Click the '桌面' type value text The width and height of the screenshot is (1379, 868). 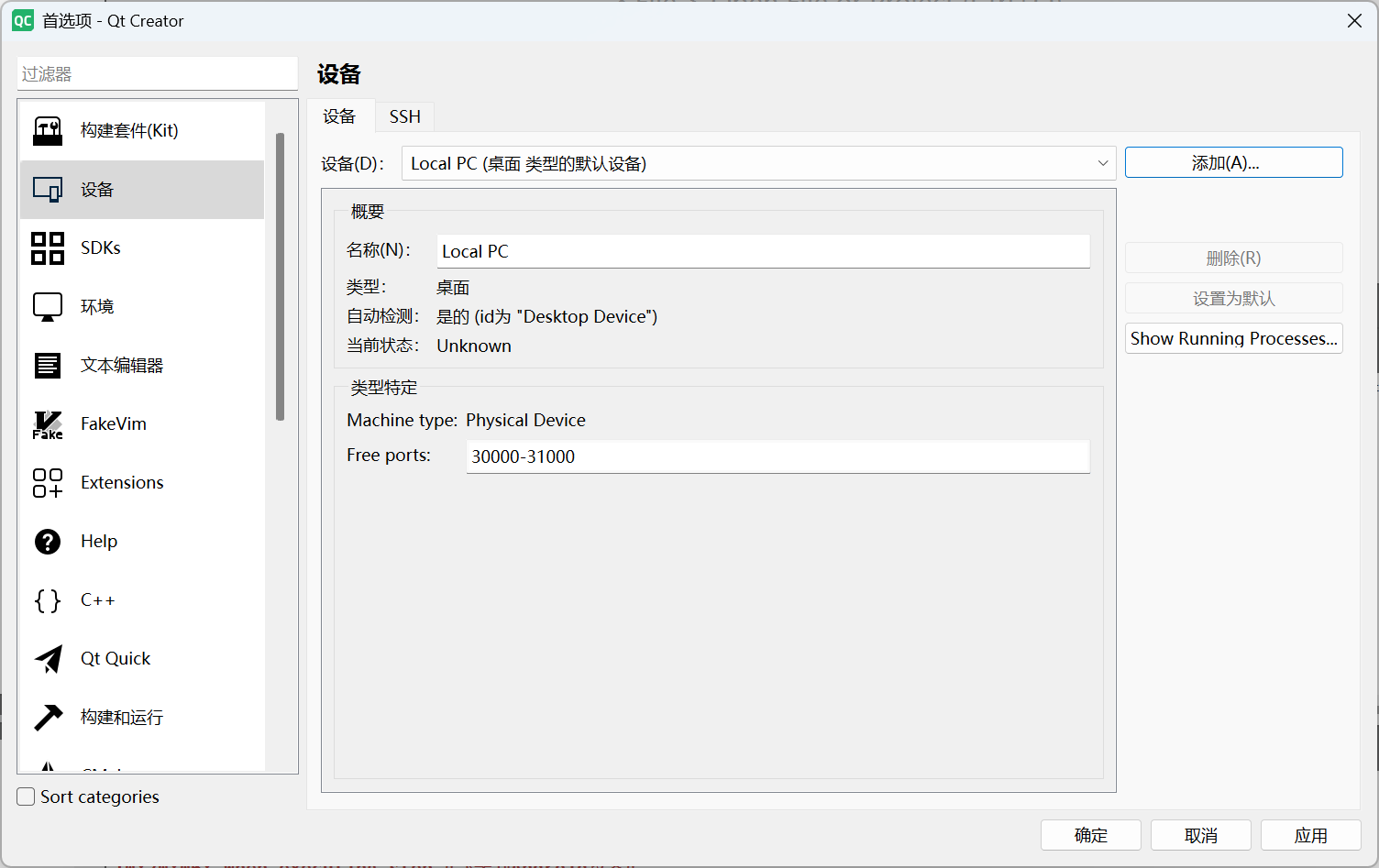(x=453, y=287)
